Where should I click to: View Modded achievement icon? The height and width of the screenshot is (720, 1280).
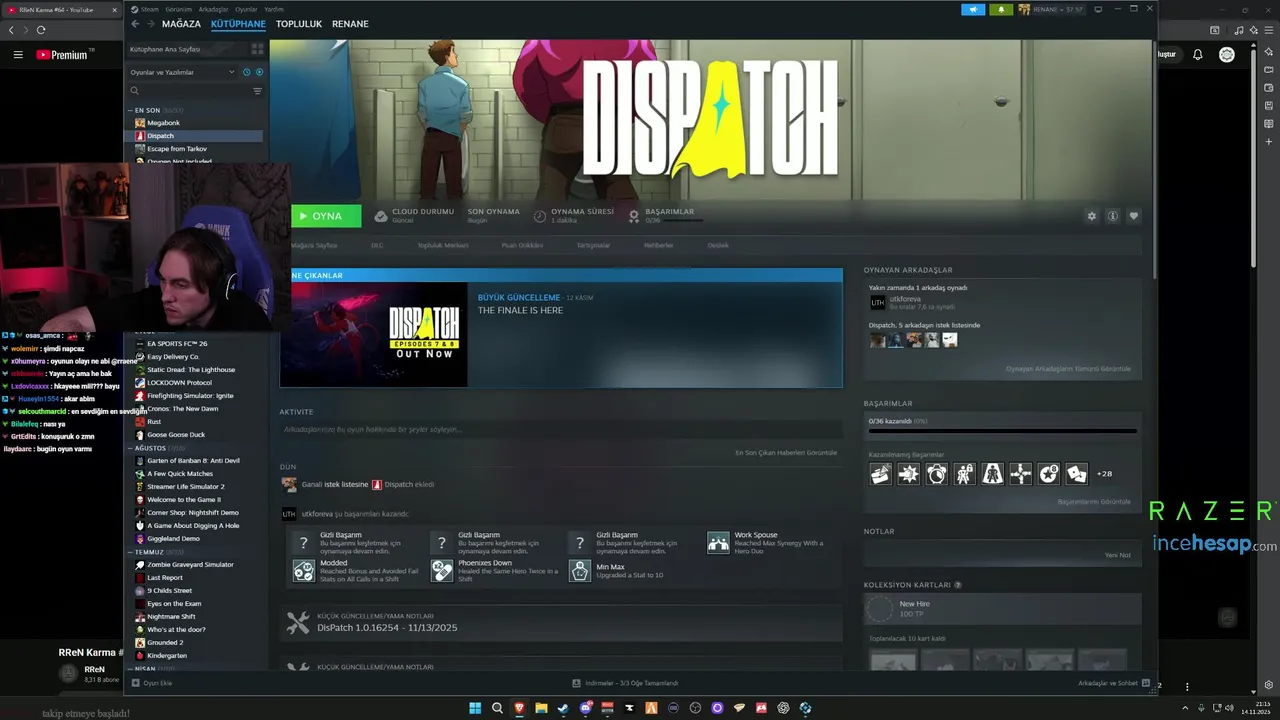point(303,570)
